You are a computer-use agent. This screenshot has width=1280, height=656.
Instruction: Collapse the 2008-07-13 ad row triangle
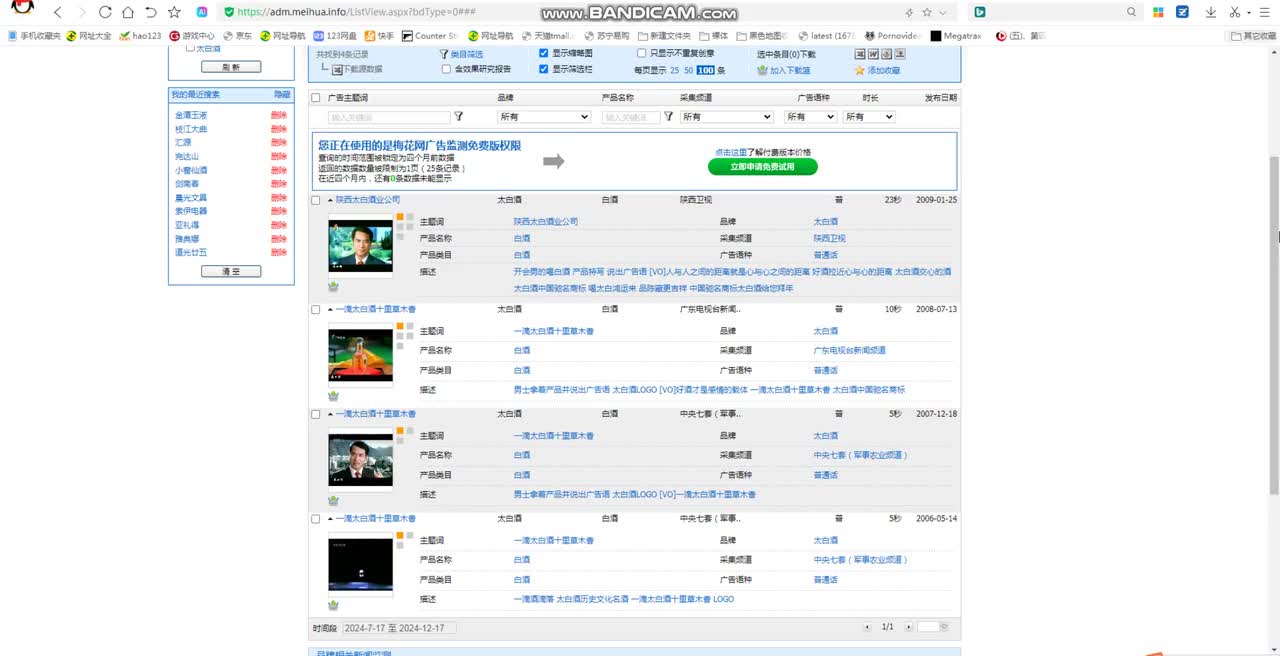pos(330,309)
